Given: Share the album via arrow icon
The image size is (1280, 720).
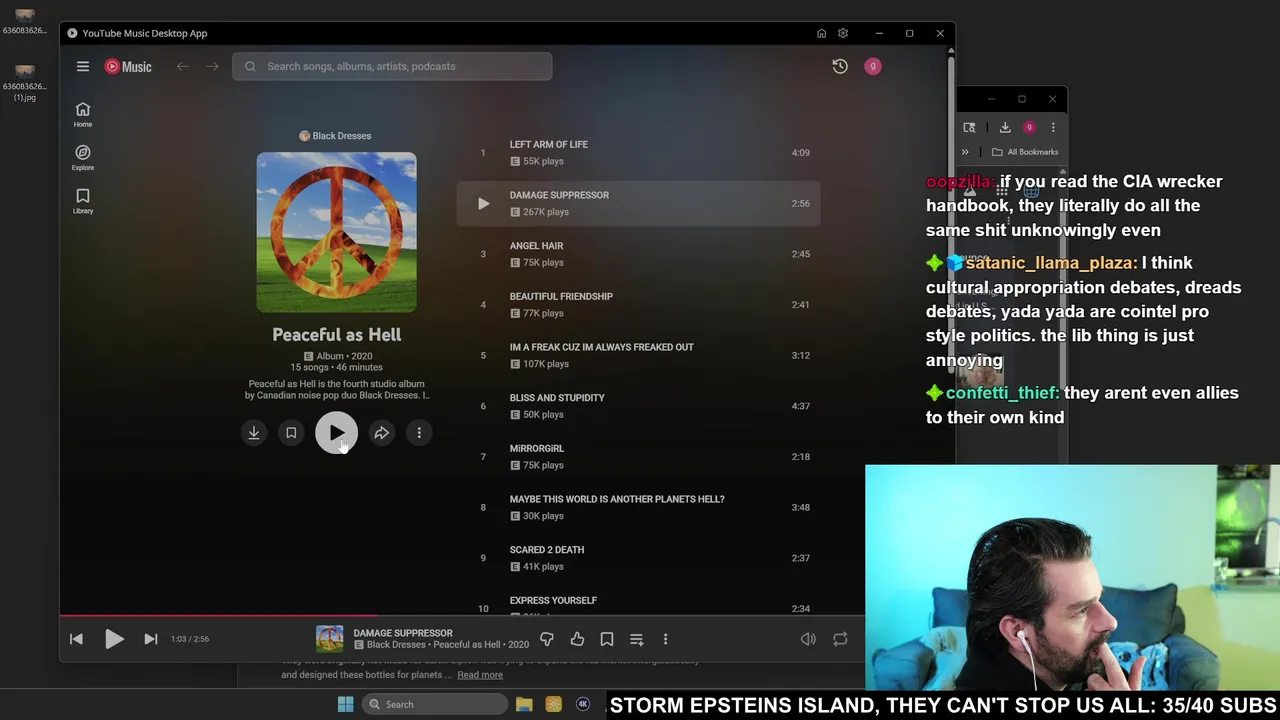Looking at the screenshot, I should click(x=382, y=433).
